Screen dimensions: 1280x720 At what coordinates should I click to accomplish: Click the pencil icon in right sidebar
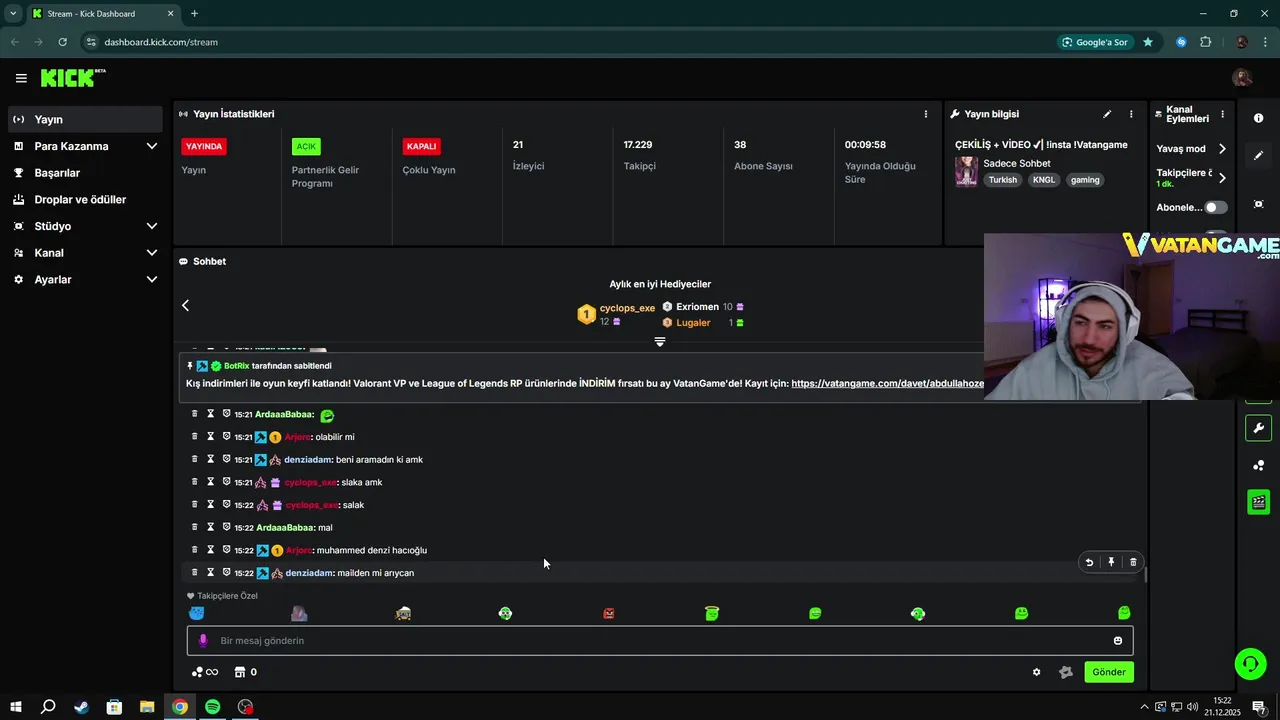point(1258,156)
